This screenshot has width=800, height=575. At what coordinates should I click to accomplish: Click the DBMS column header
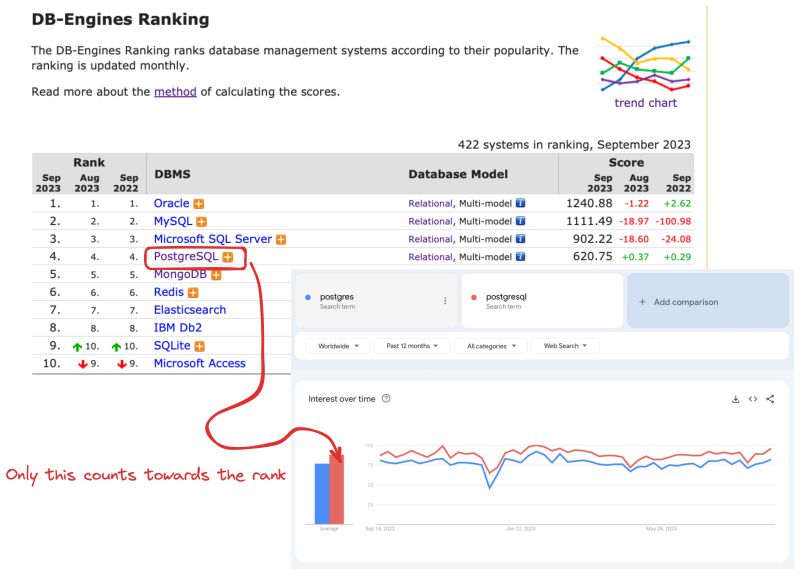tap(172, 174)
